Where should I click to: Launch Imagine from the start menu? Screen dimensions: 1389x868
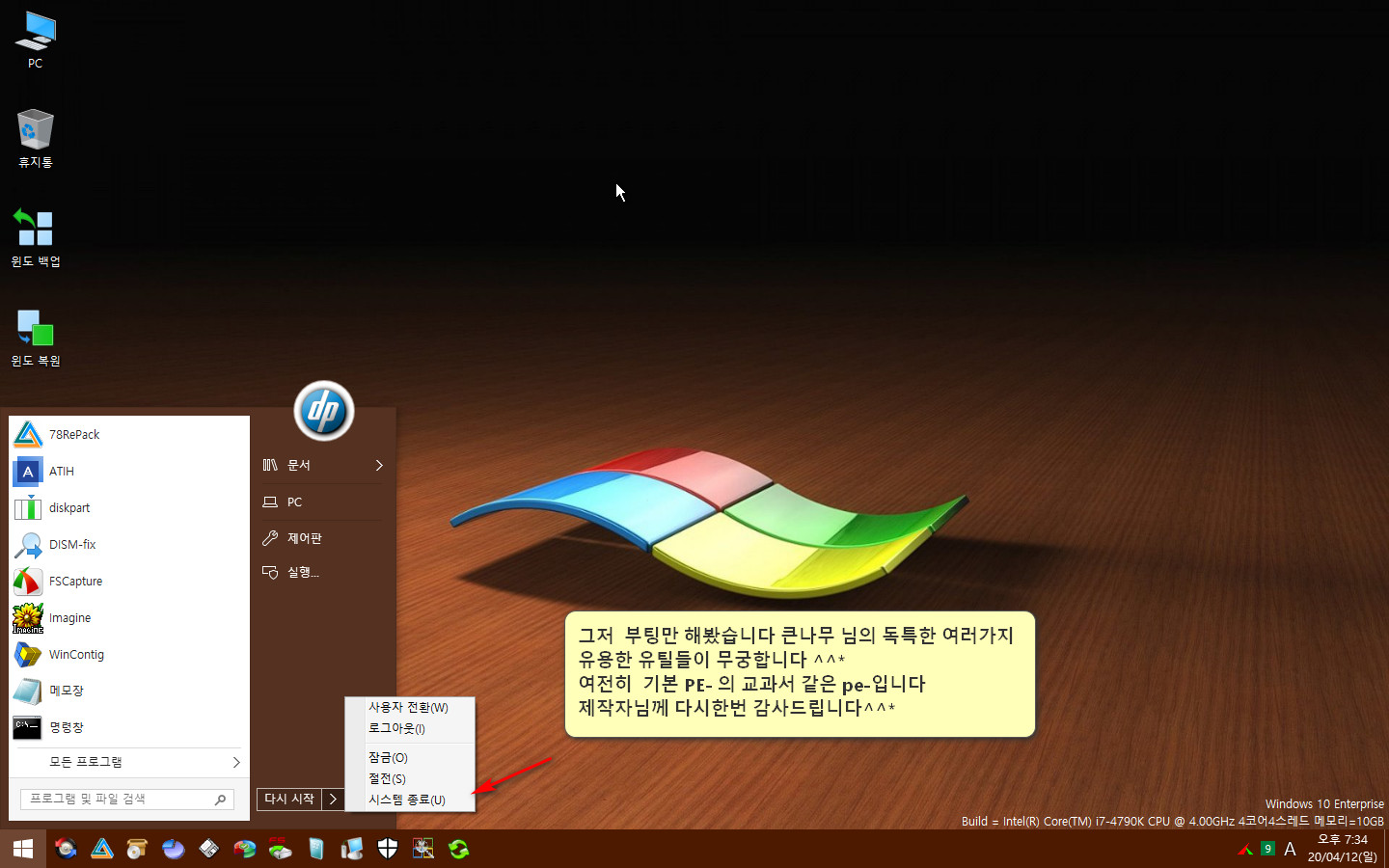tap(129, 618)
